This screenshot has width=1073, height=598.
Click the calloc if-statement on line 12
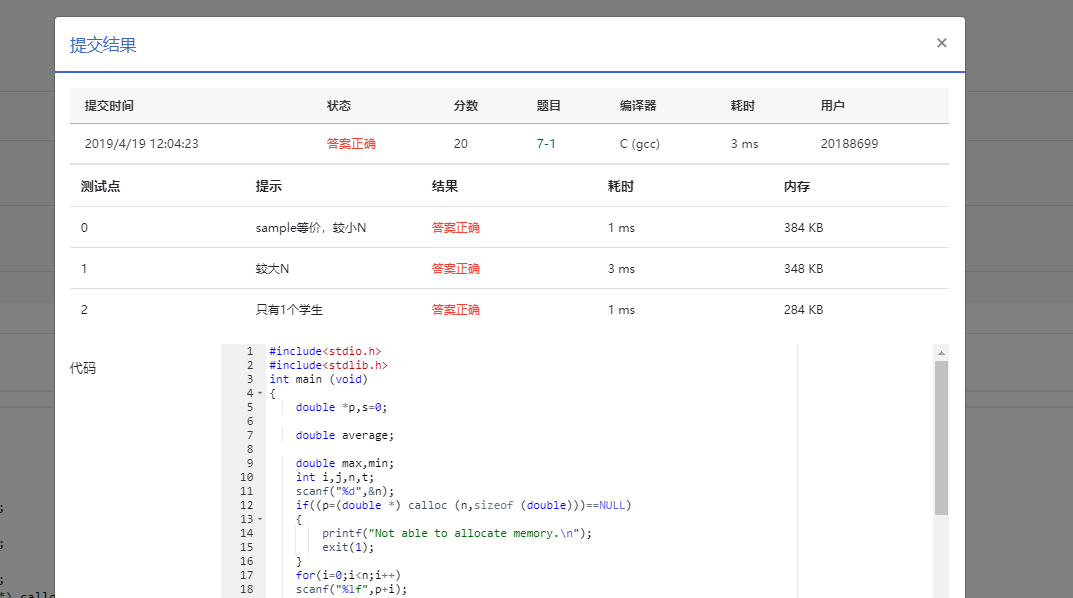point(463,505)
